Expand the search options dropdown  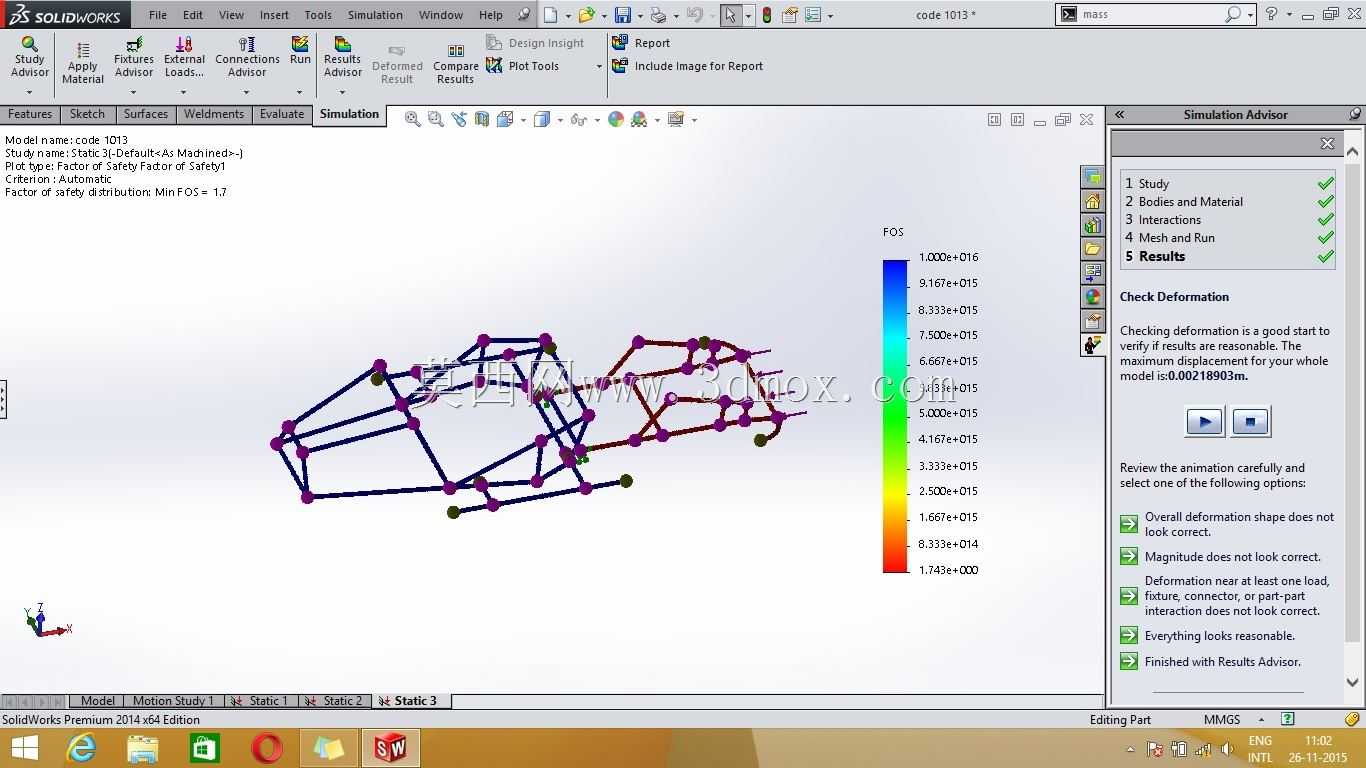click(x=1251, y=15)
